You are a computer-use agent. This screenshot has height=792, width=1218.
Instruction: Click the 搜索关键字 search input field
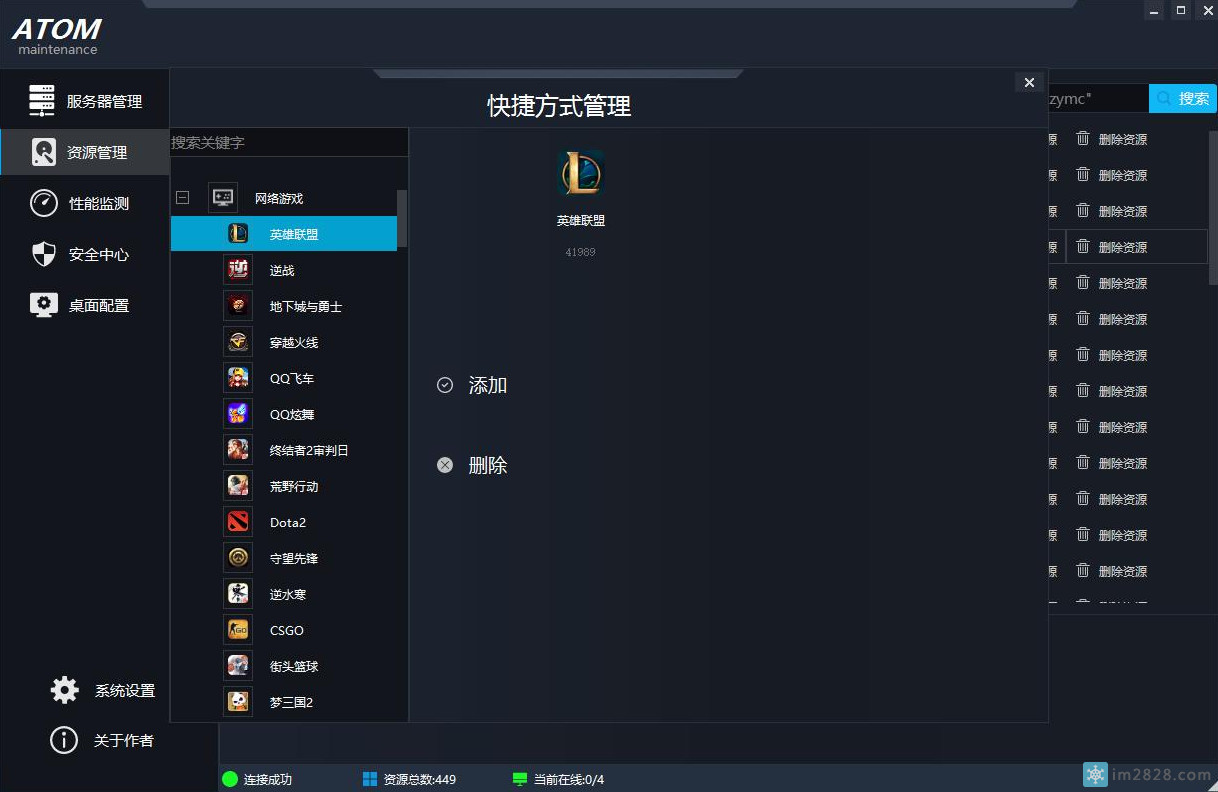point(288,142)
